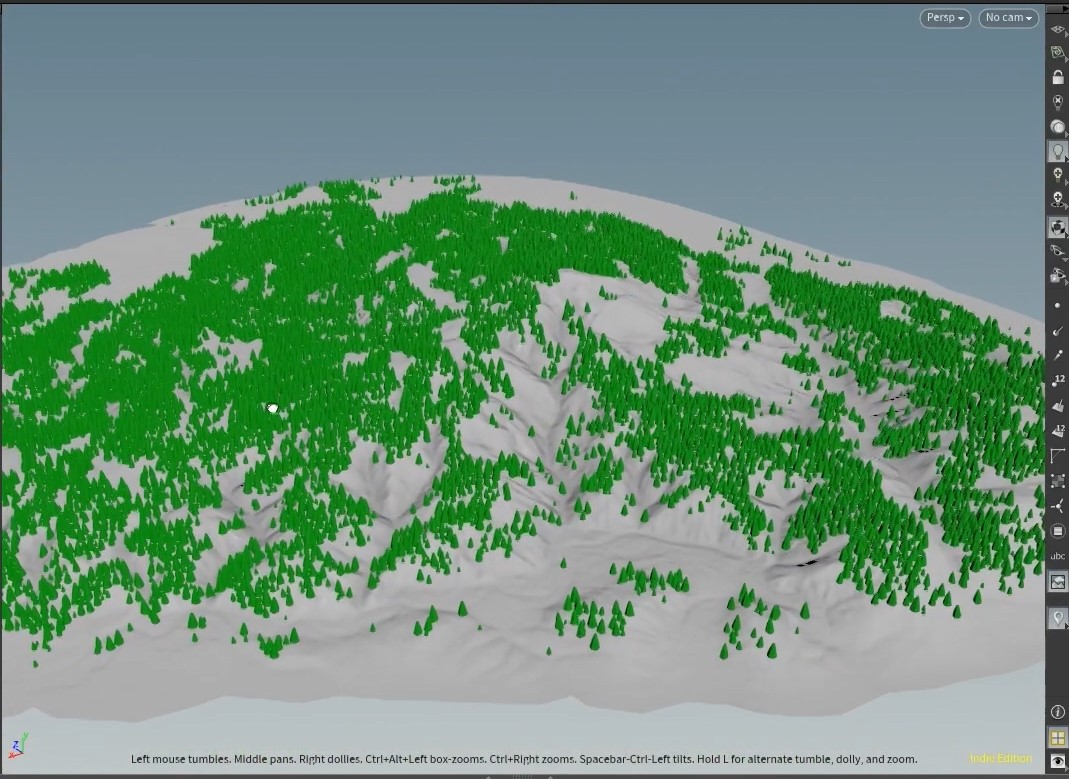Open the Persp viewport dropdown
1069x779 pixels.
[x=944, y=18]
